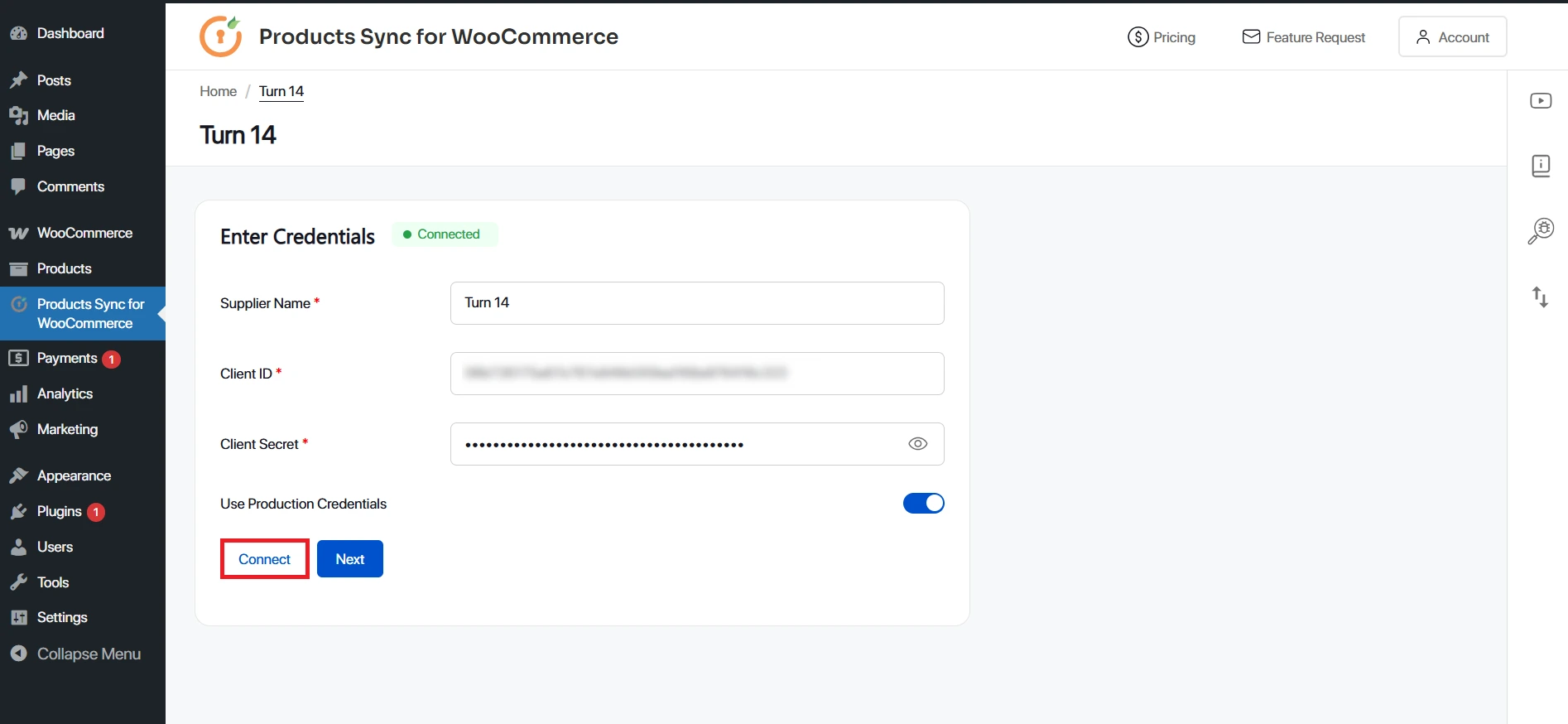Open the debug magnifier bug icon

point(1541,231)
